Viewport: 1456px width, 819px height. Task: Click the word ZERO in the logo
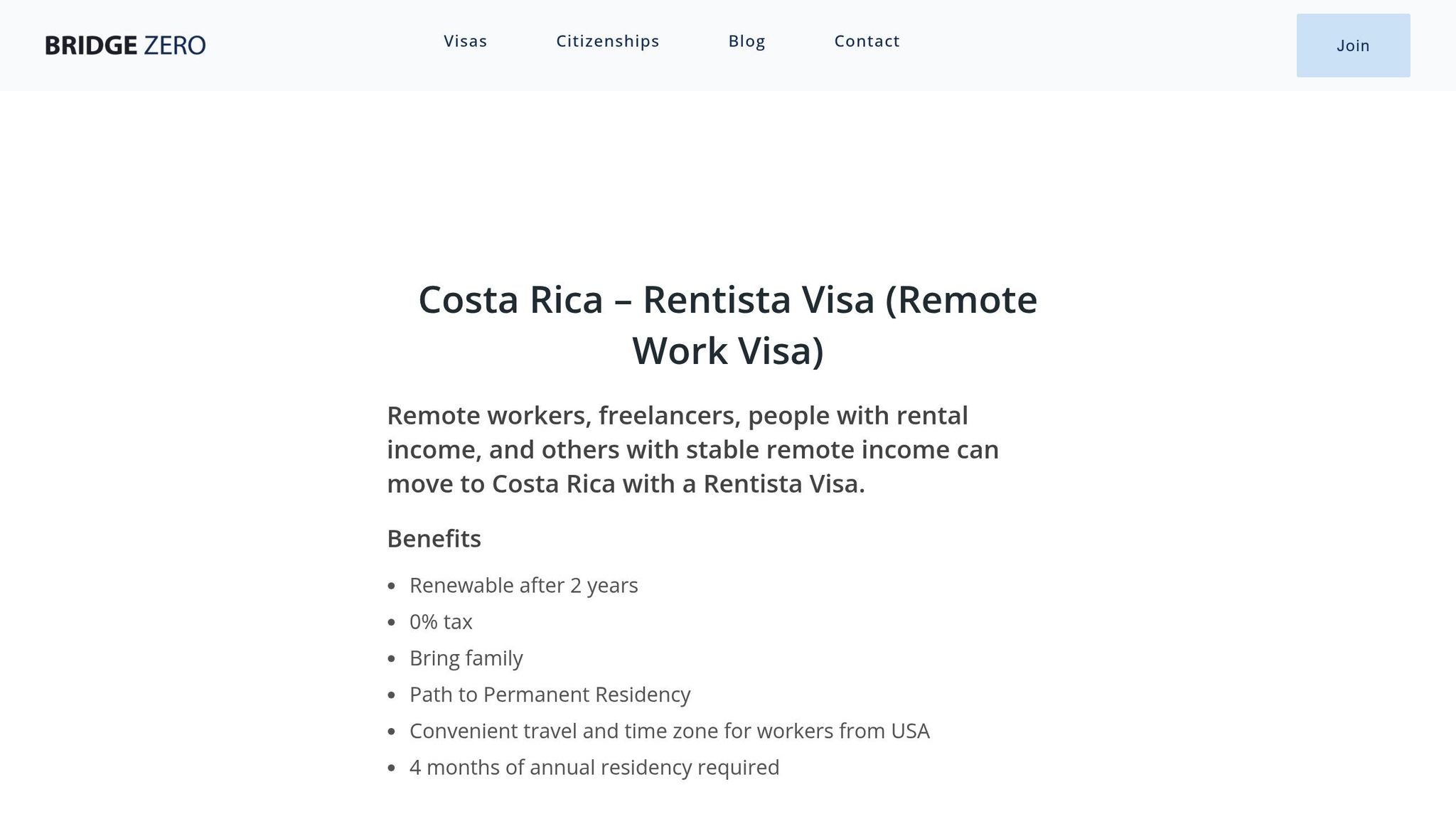(173, 44)
